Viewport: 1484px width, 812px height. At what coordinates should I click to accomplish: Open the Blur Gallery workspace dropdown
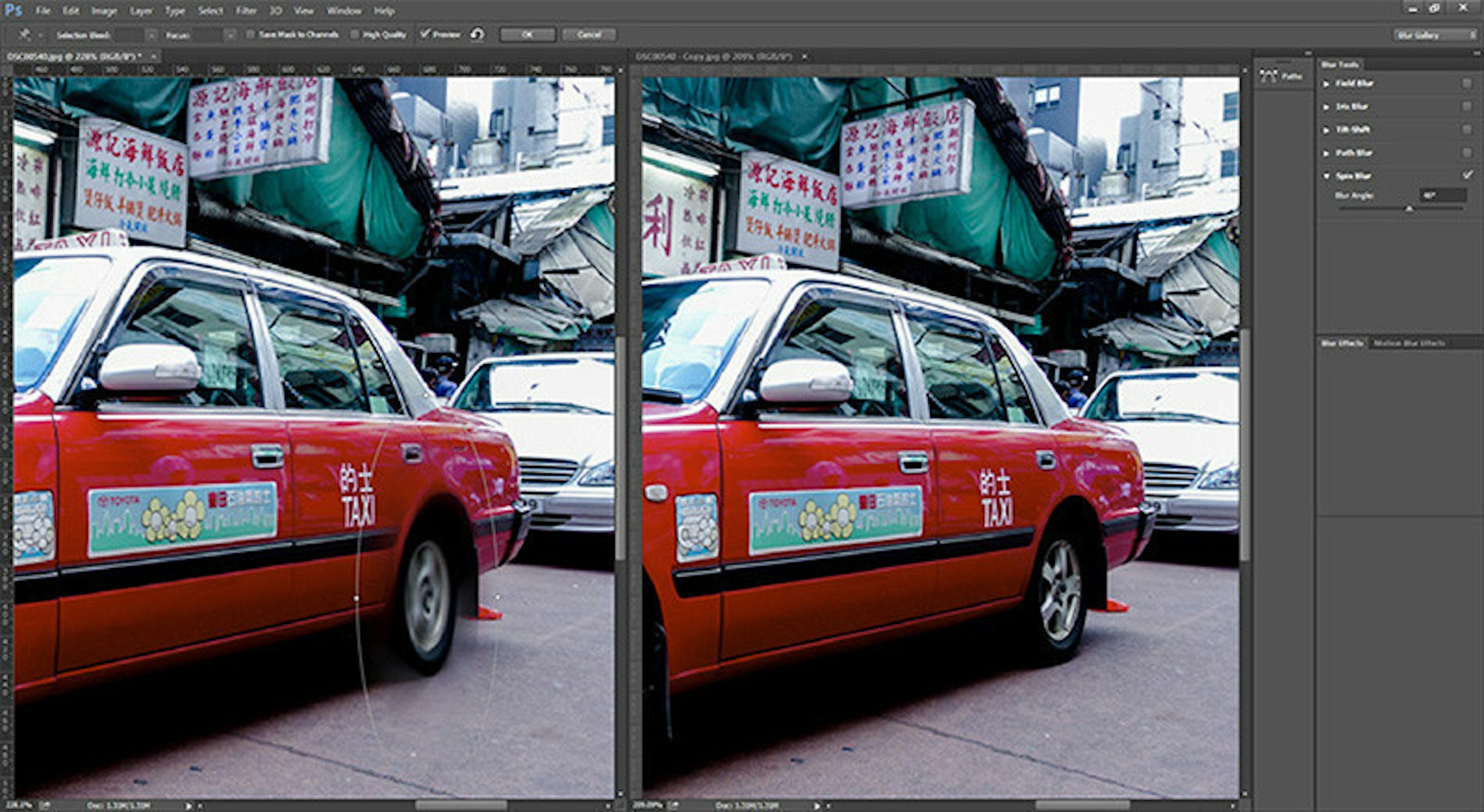pyautogui.click(x=1435, y=35)
